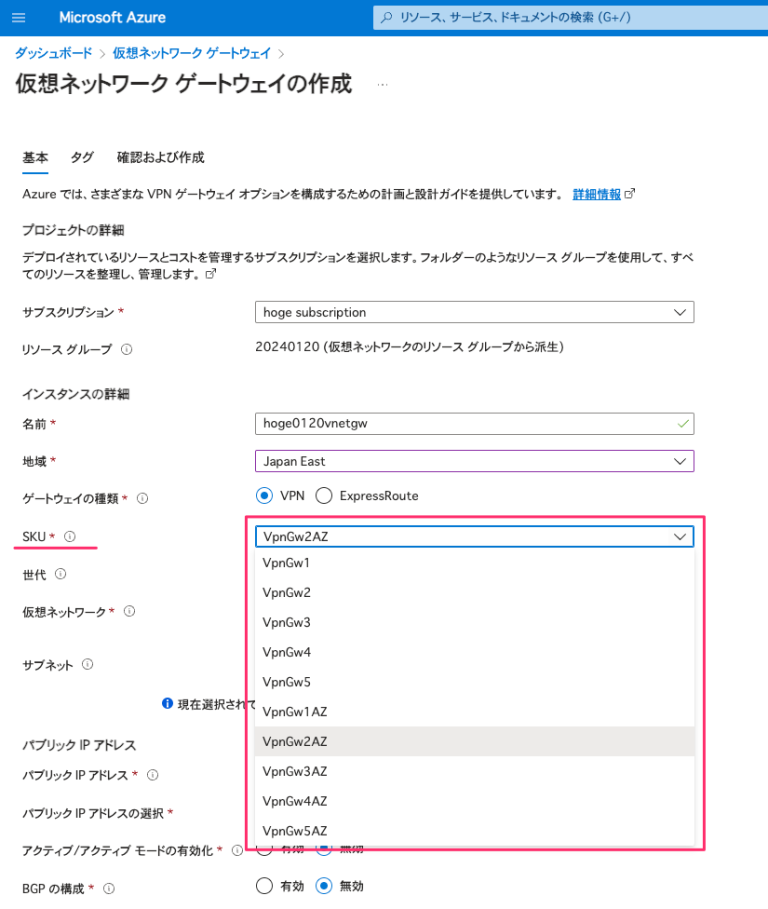768x909 pixels.
Task: Choose VpnGw5 from SKU list
Action: coord(474,682)
